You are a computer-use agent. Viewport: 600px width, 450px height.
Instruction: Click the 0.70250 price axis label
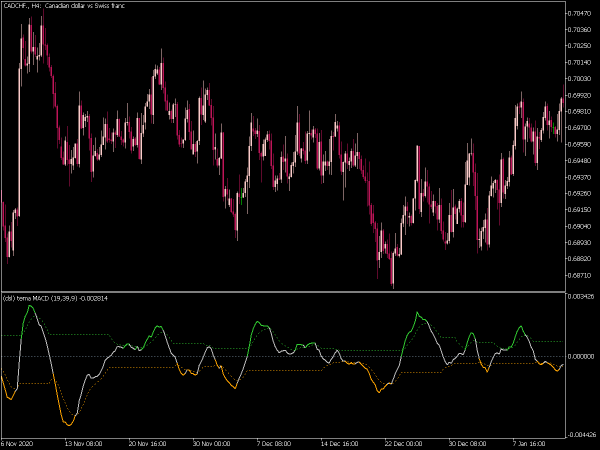tap(579, 46)
